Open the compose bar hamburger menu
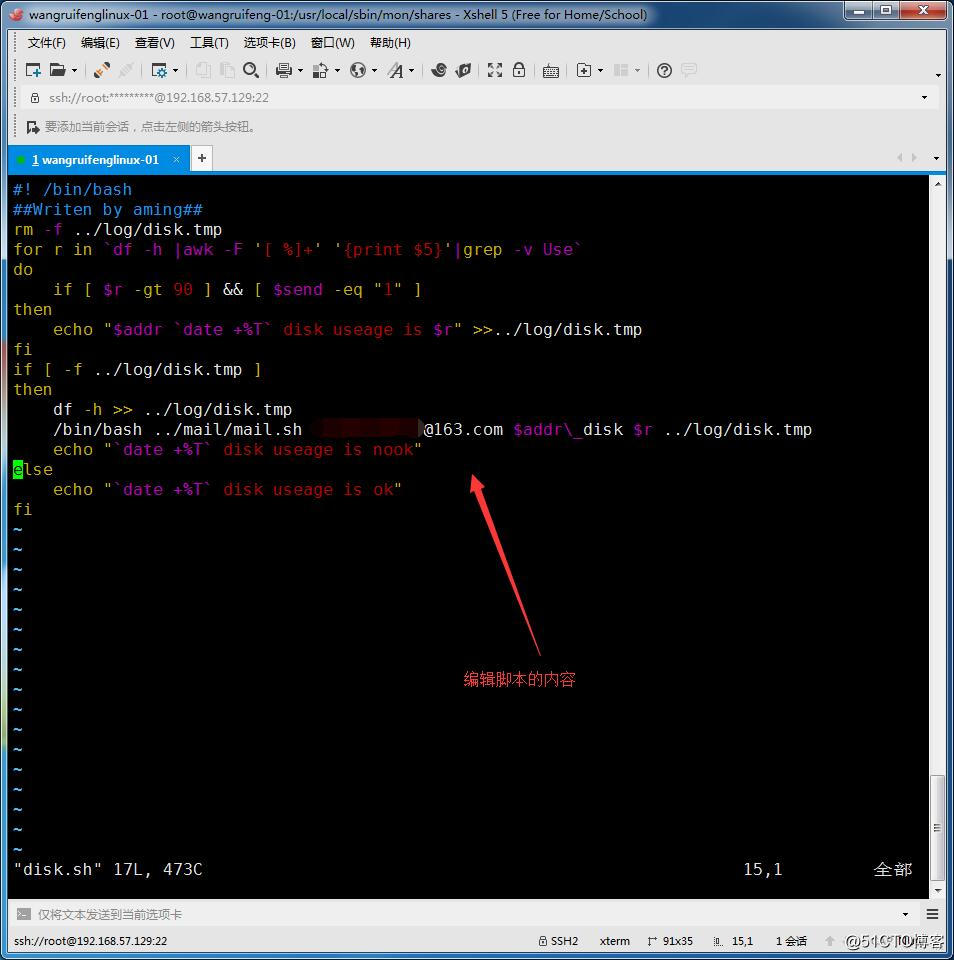This screenshot has height=960, width=954. tap(932, 914)
